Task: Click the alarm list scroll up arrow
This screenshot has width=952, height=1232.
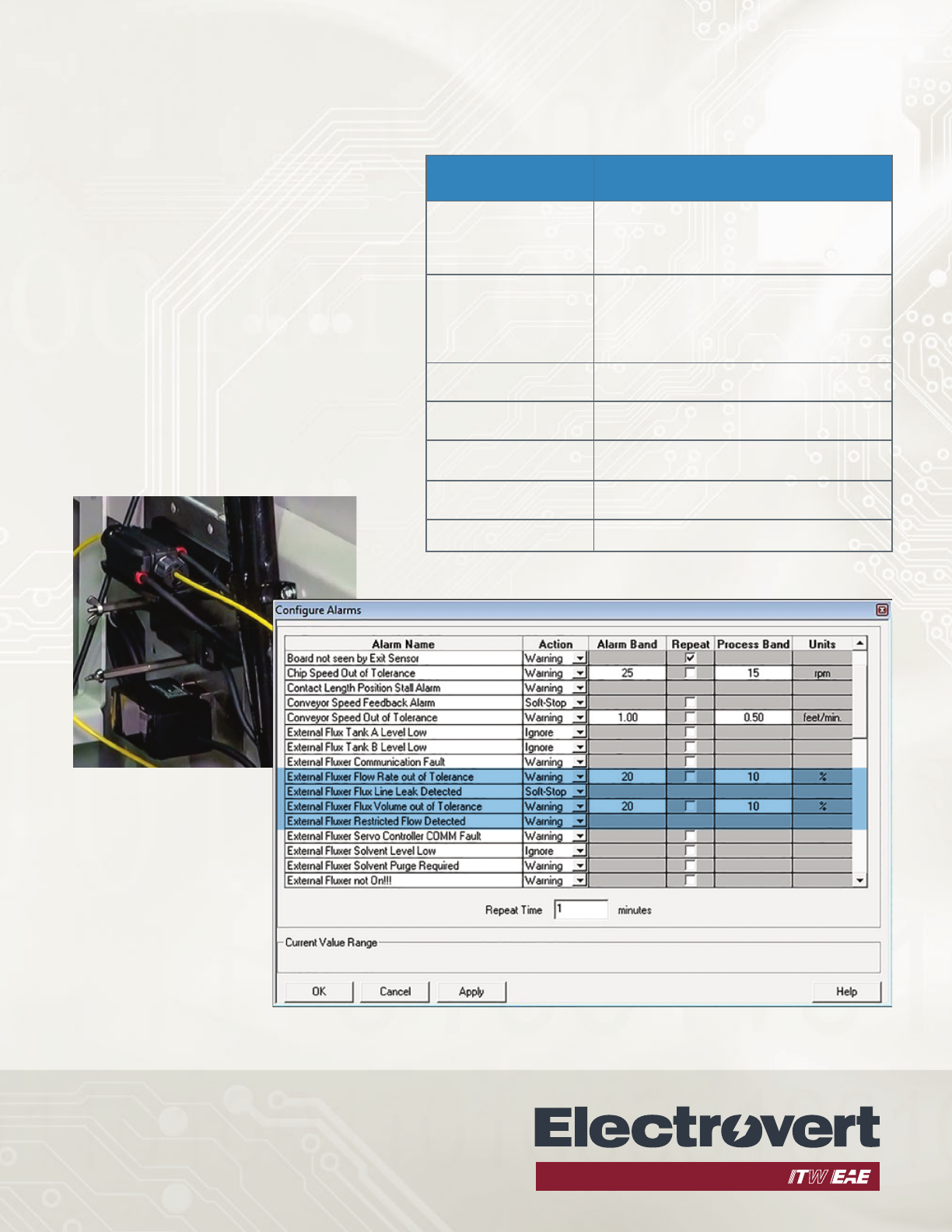Action: [859, 643]
